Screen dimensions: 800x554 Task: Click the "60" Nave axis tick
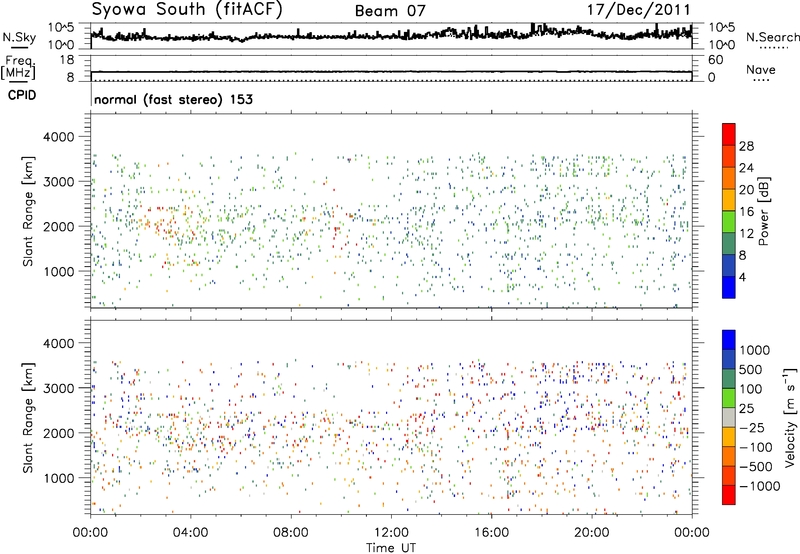(x=715, y=60)
